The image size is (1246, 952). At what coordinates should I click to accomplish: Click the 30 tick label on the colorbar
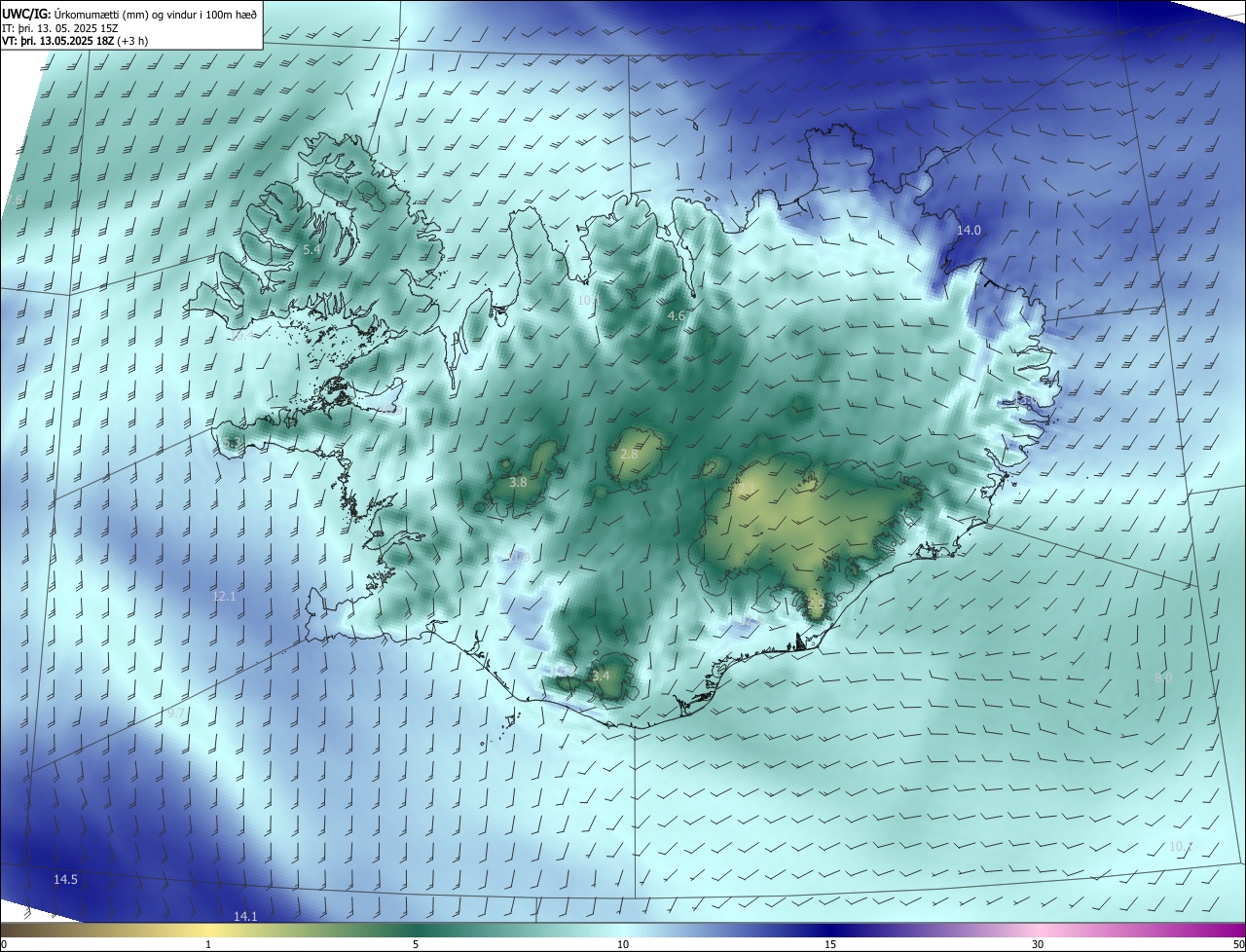click(1038, 945)
